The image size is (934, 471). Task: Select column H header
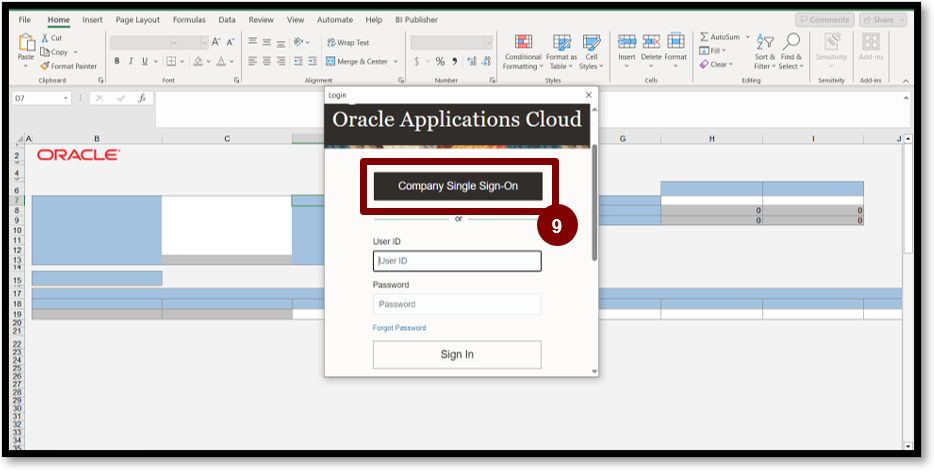[x=711, y=139]
